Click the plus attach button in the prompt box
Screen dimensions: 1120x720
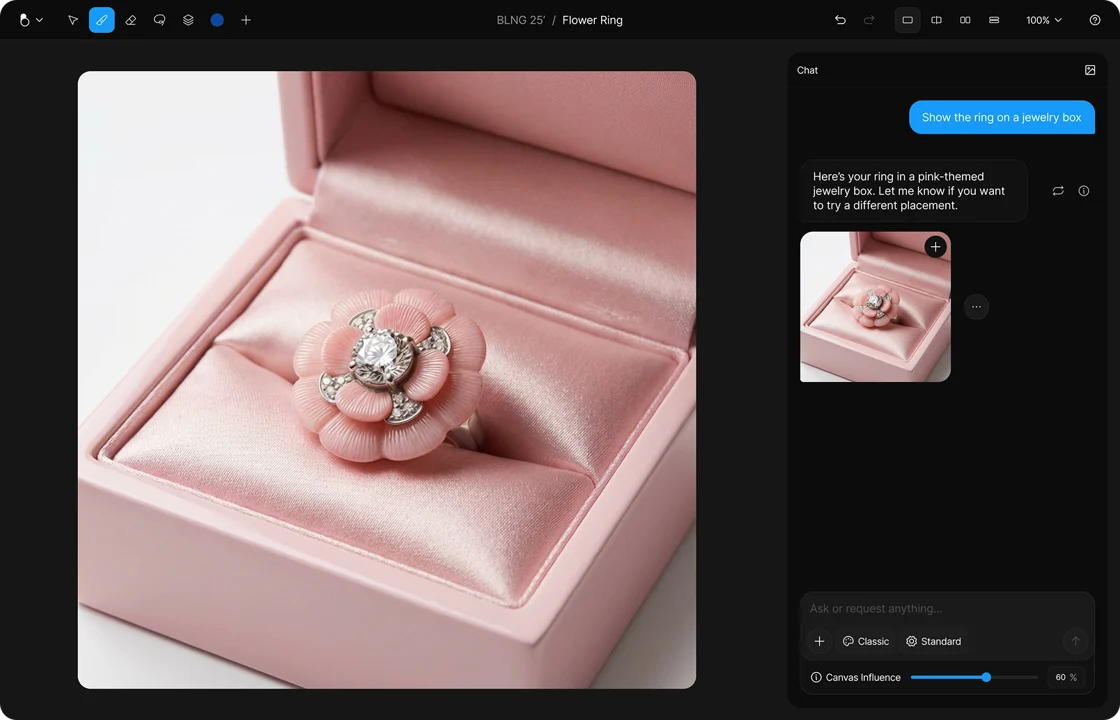pos(819,641)
